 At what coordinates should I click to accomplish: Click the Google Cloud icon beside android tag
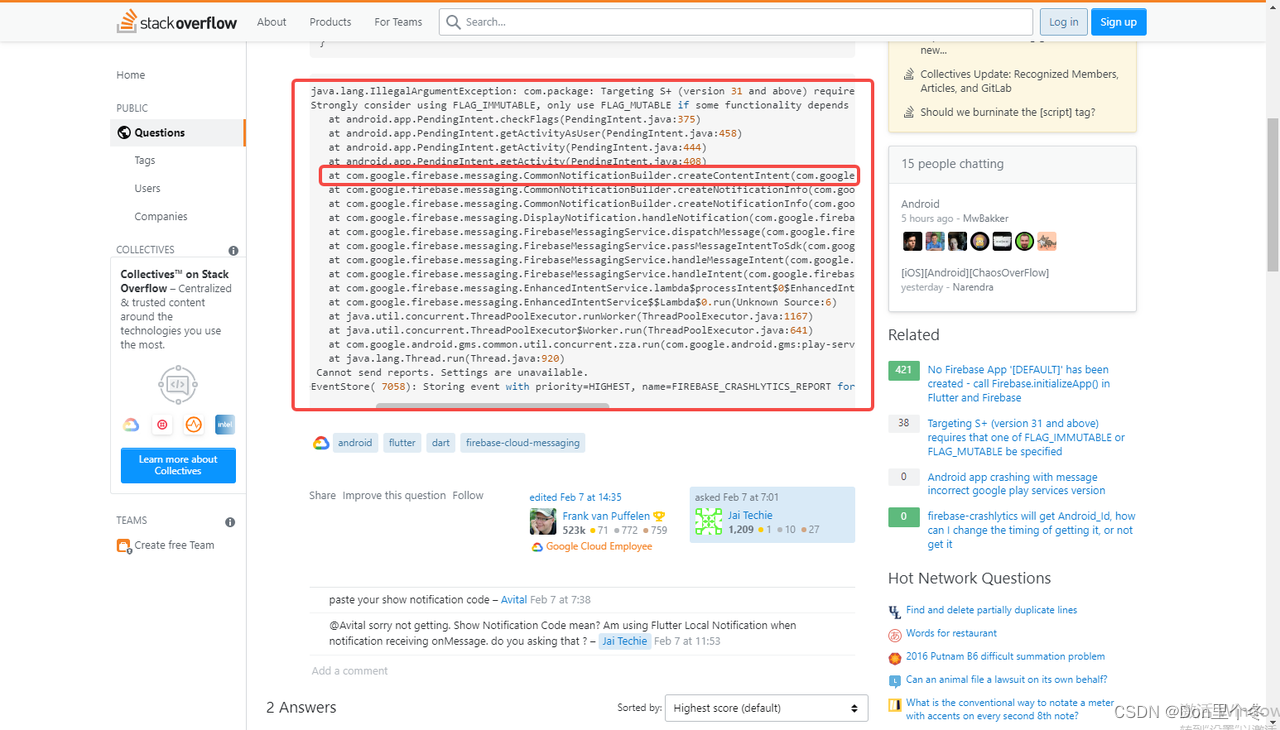321,443
